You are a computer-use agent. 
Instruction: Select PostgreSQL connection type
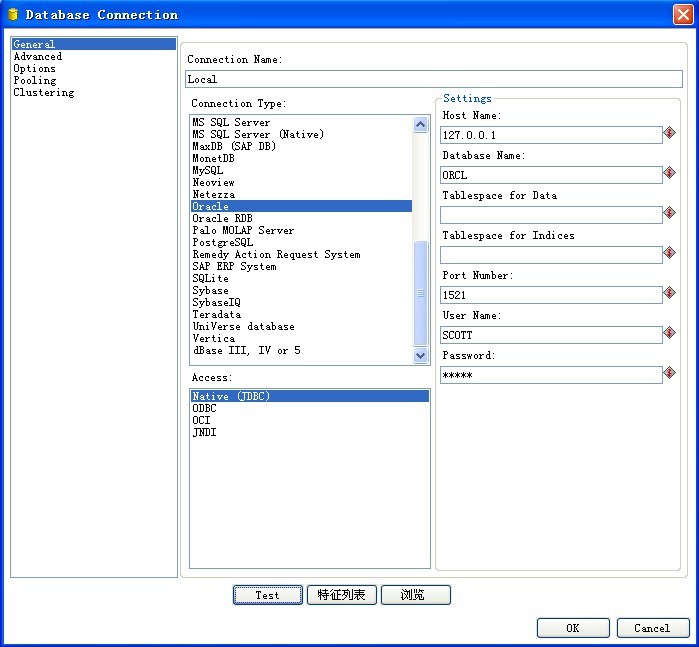(x=301, y=242)
